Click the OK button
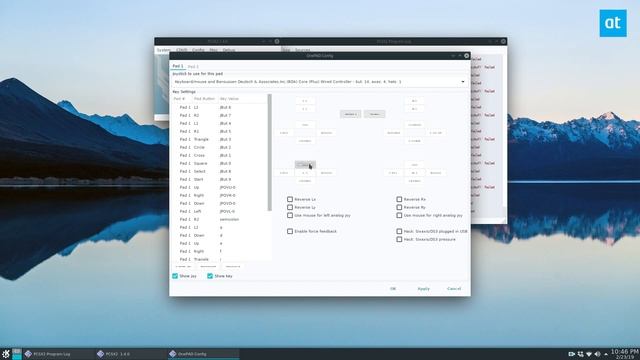 pyautogui.click(x=393, y=289)
